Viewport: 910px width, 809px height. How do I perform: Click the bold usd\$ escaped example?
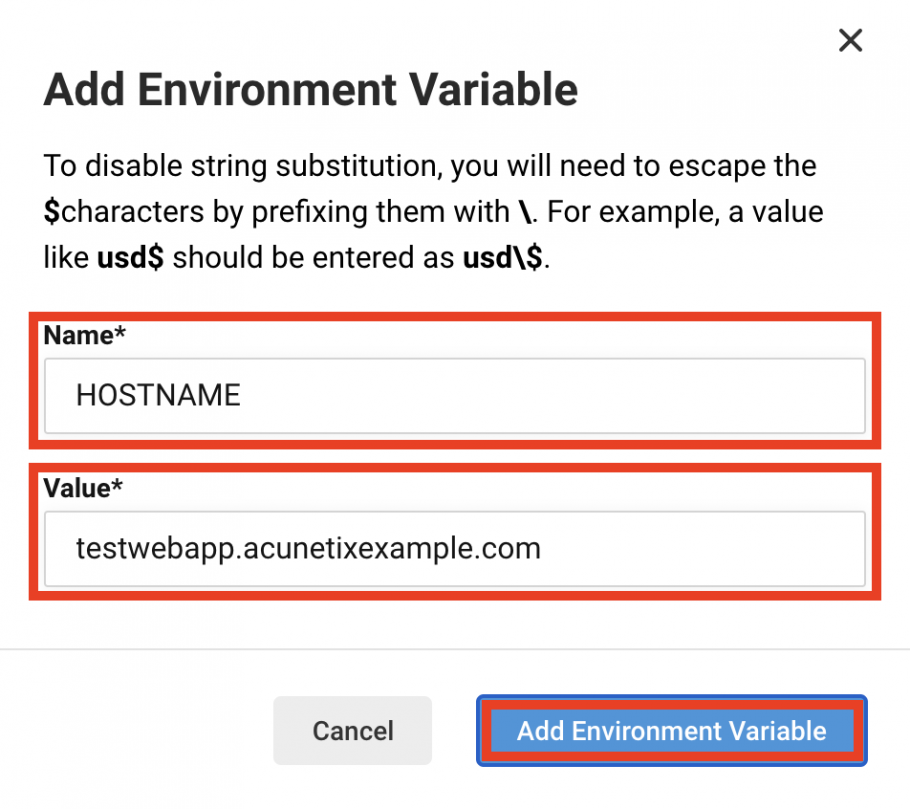pos(503,258)
